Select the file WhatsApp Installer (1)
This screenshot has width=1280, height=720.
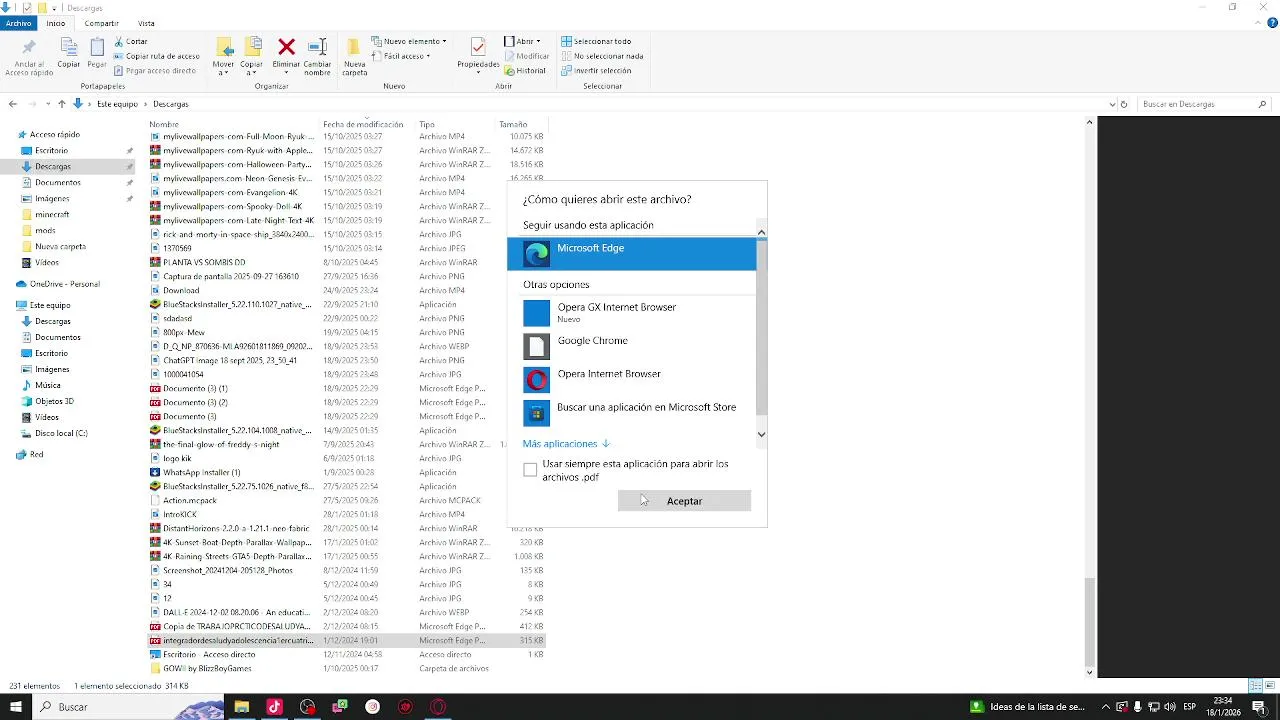pos(201,472)
